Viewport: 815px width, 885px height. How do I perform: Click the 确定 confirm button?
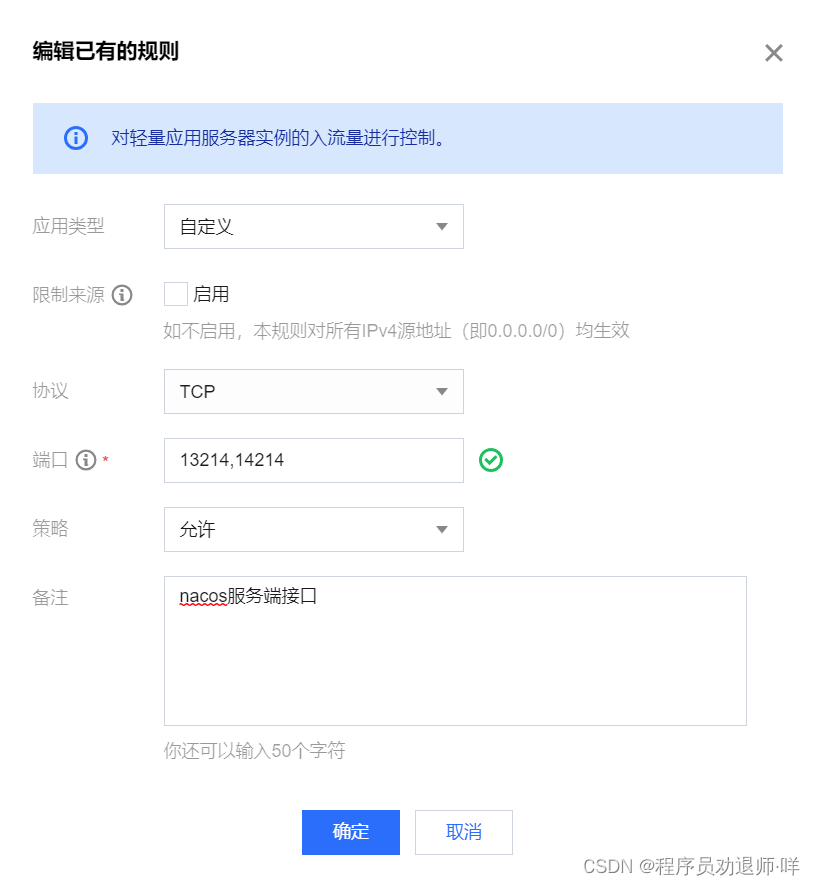(x=350, y=832)
